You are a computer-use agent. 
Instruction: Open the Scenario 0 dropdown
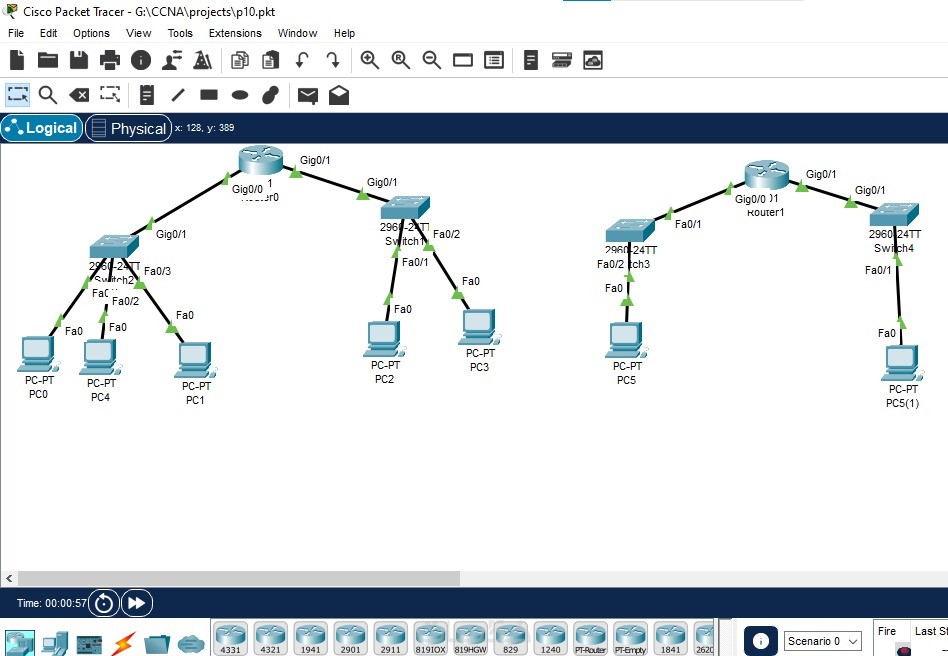click(x=823, y=641)
